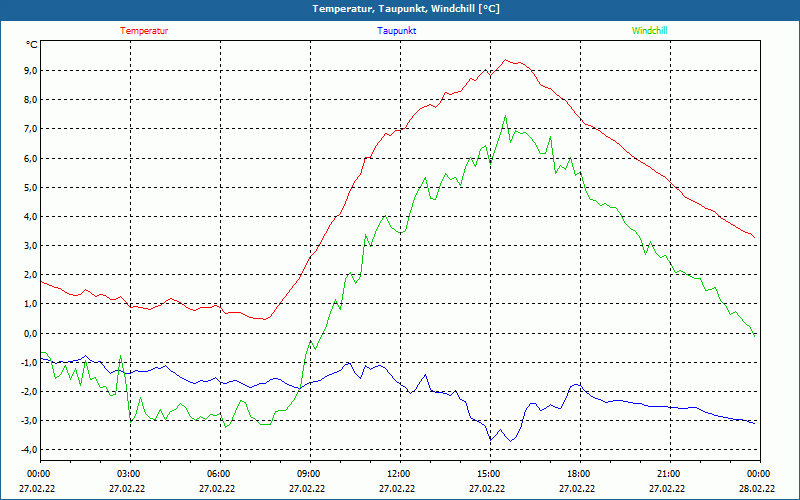
Task: Click the "-2,0" y-axis value
Action: 29,391
